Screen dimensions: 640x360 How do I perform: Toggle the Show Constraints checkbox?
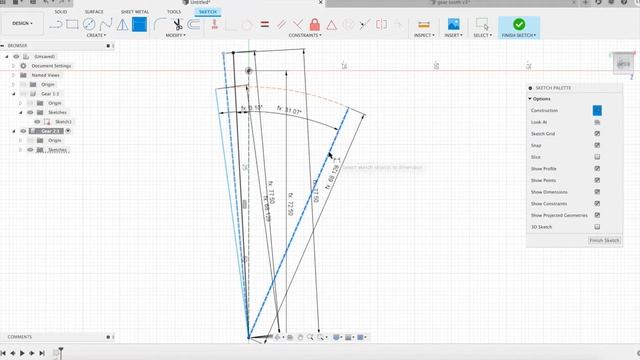pos(597,203)
